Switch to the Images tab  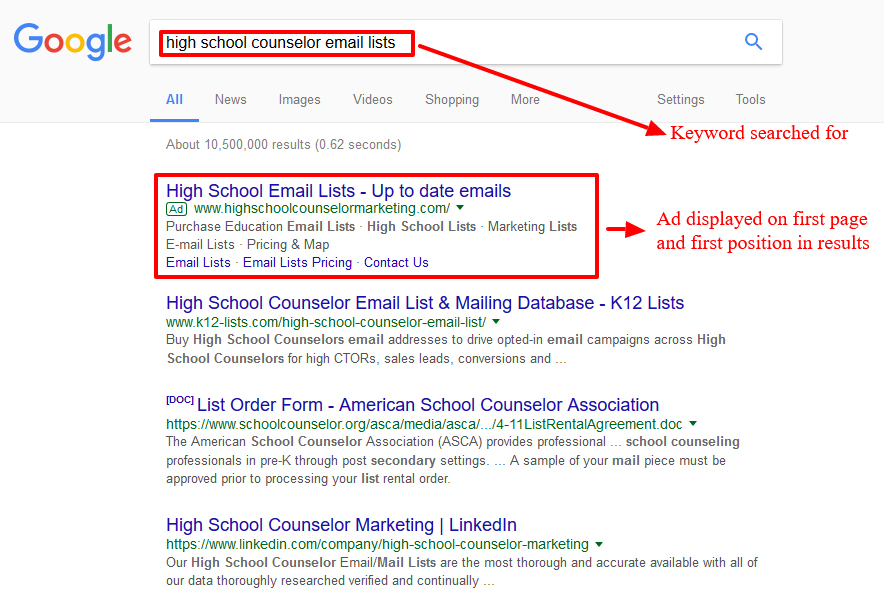coord(299,99)
